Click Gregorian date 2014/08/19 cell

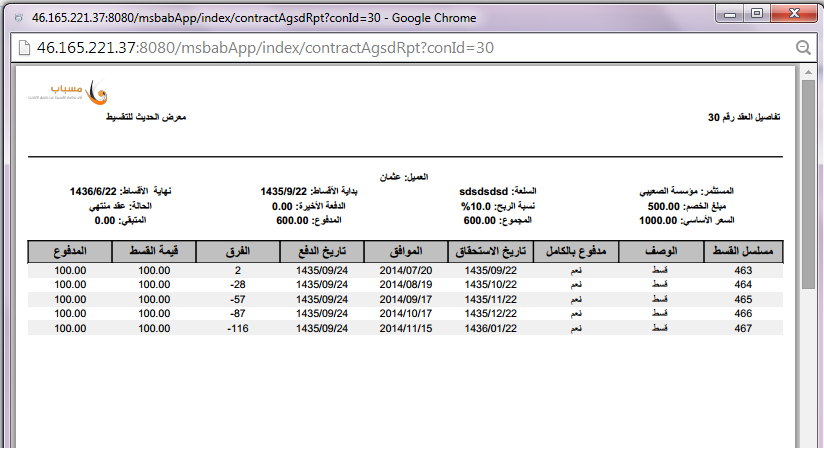coord(406,284)
